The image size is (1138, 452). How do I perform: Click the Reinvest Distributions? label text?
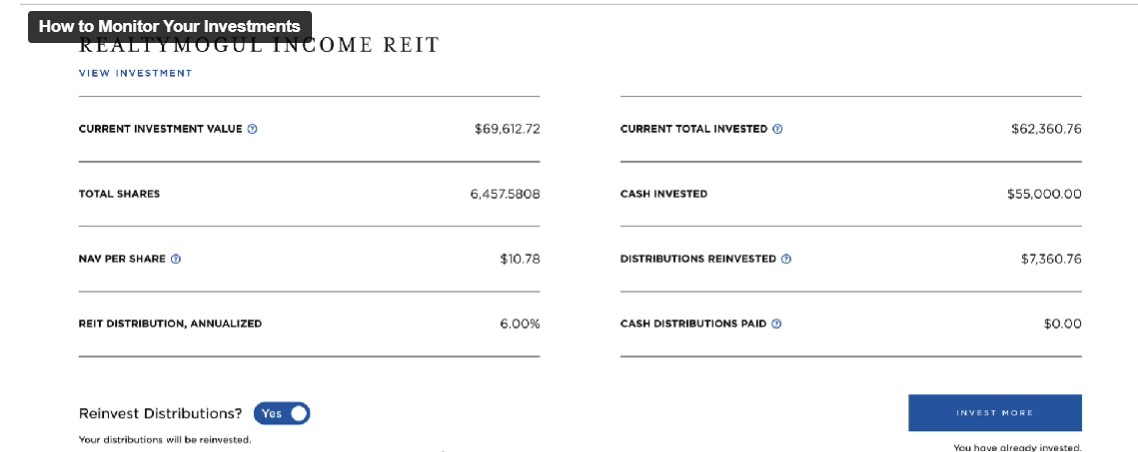point(160,414)
